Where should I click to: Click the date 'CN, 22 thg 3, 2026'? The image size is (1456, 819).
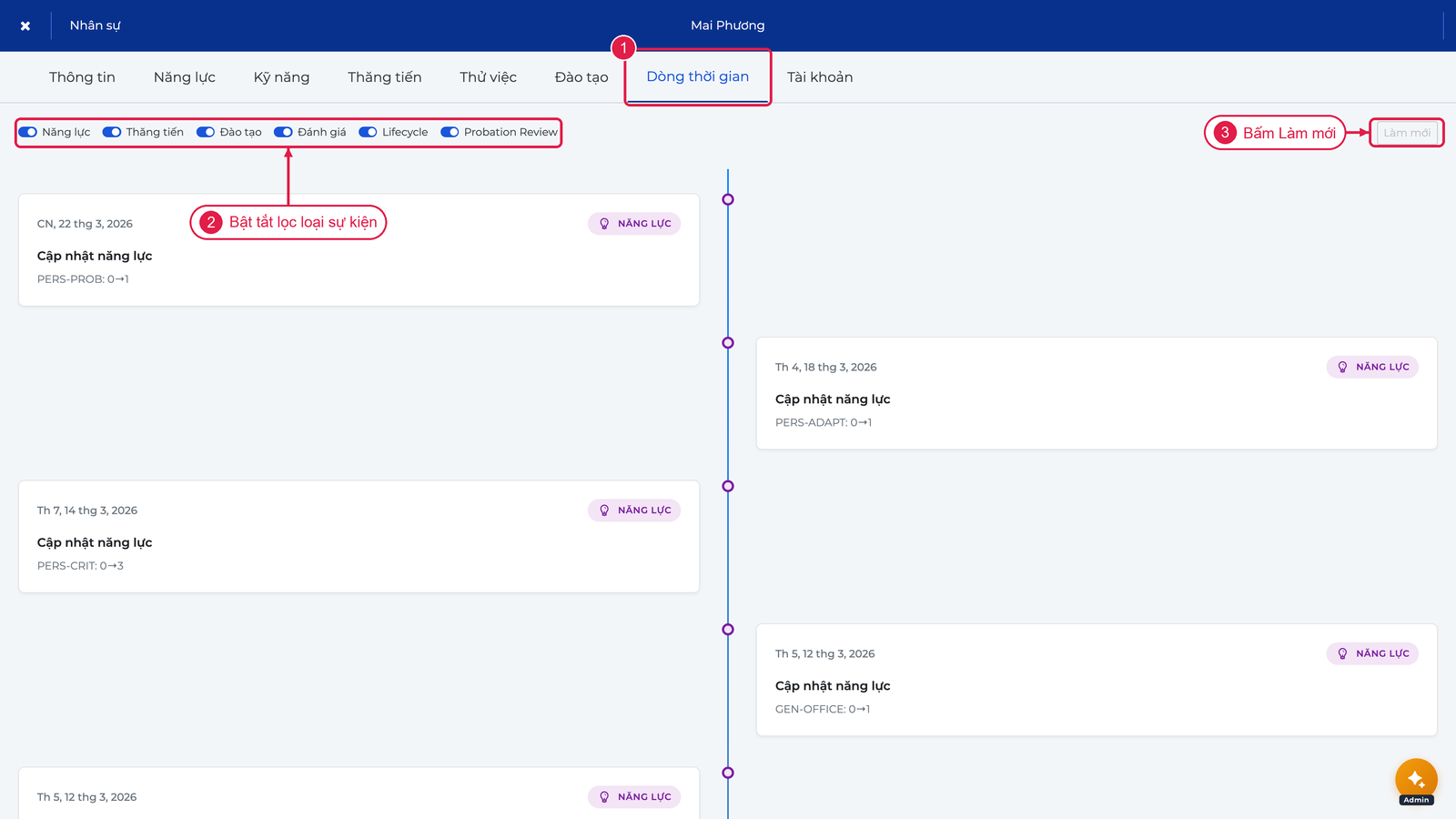[x=85, y=224]
